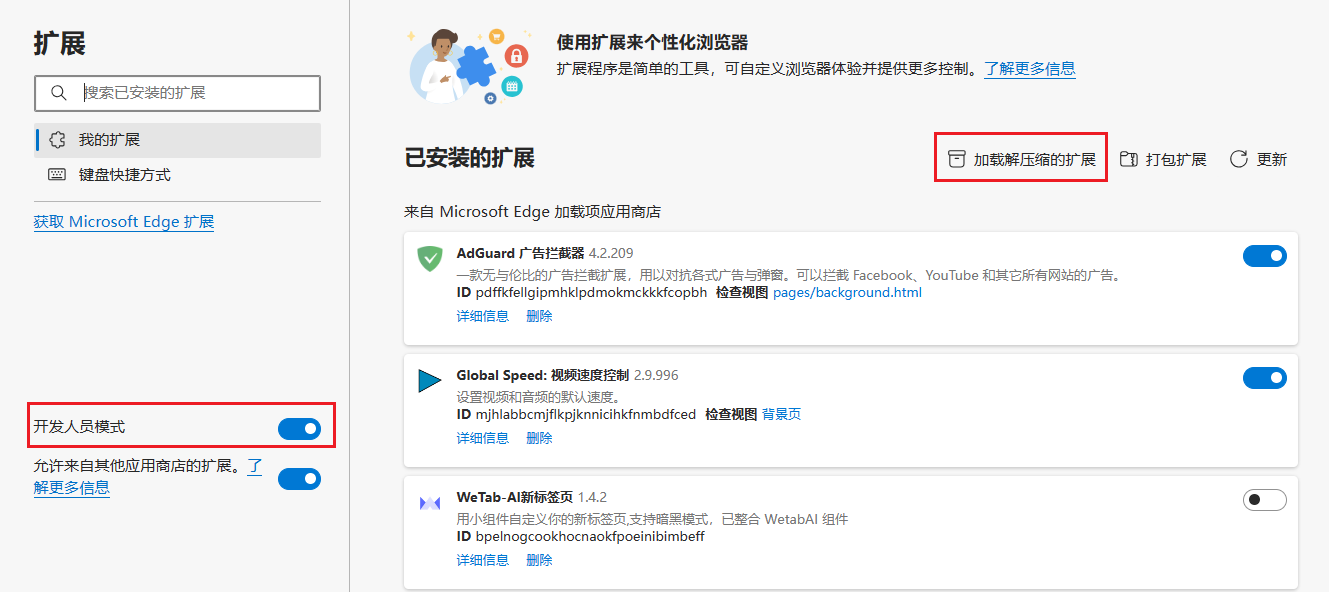This screenshot has width=1329, height=592.
Task: Toggle 允许来自其他应用商店的扩展 switch
Action: pyautogui.click(x=299, y=479)
